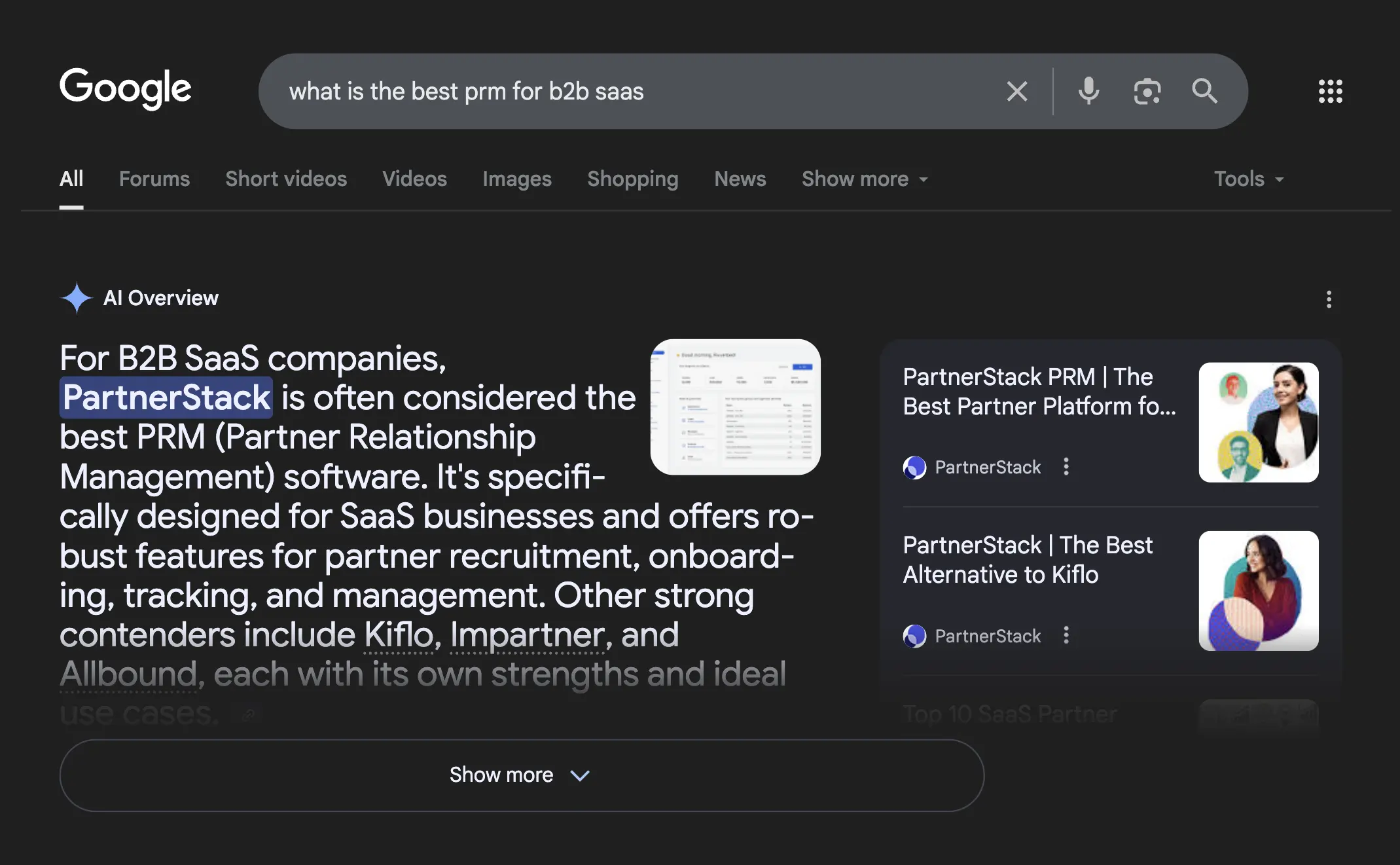Viewport: 1400px width, 865px height.
Task: Click the thumbnail of the Kiflo alternative card
Action: click(x=1259, y=591)
